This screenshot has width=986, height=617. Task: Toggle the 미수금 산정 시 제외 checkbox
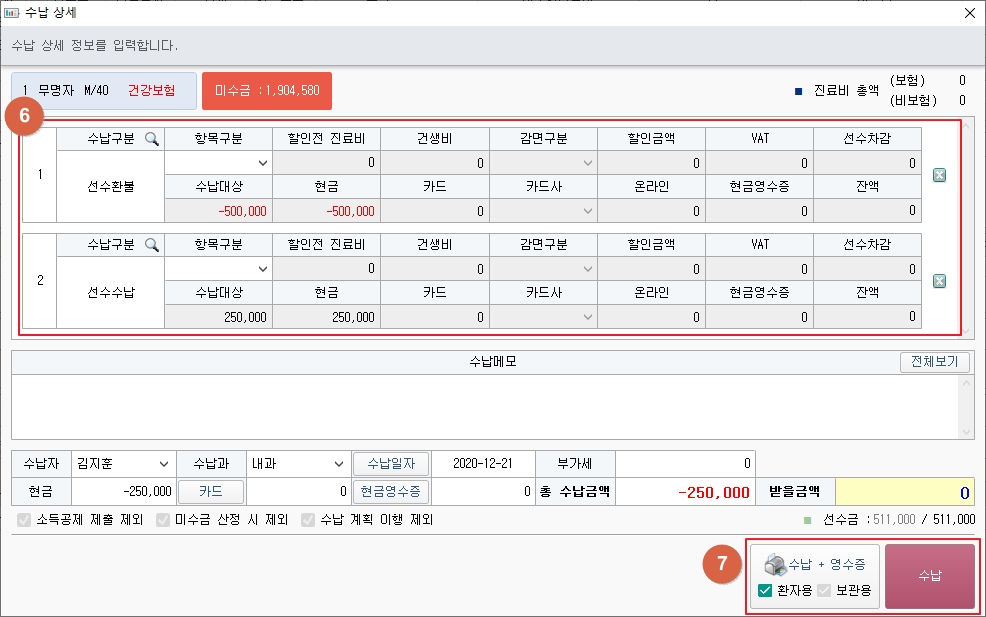coord(164,520)
